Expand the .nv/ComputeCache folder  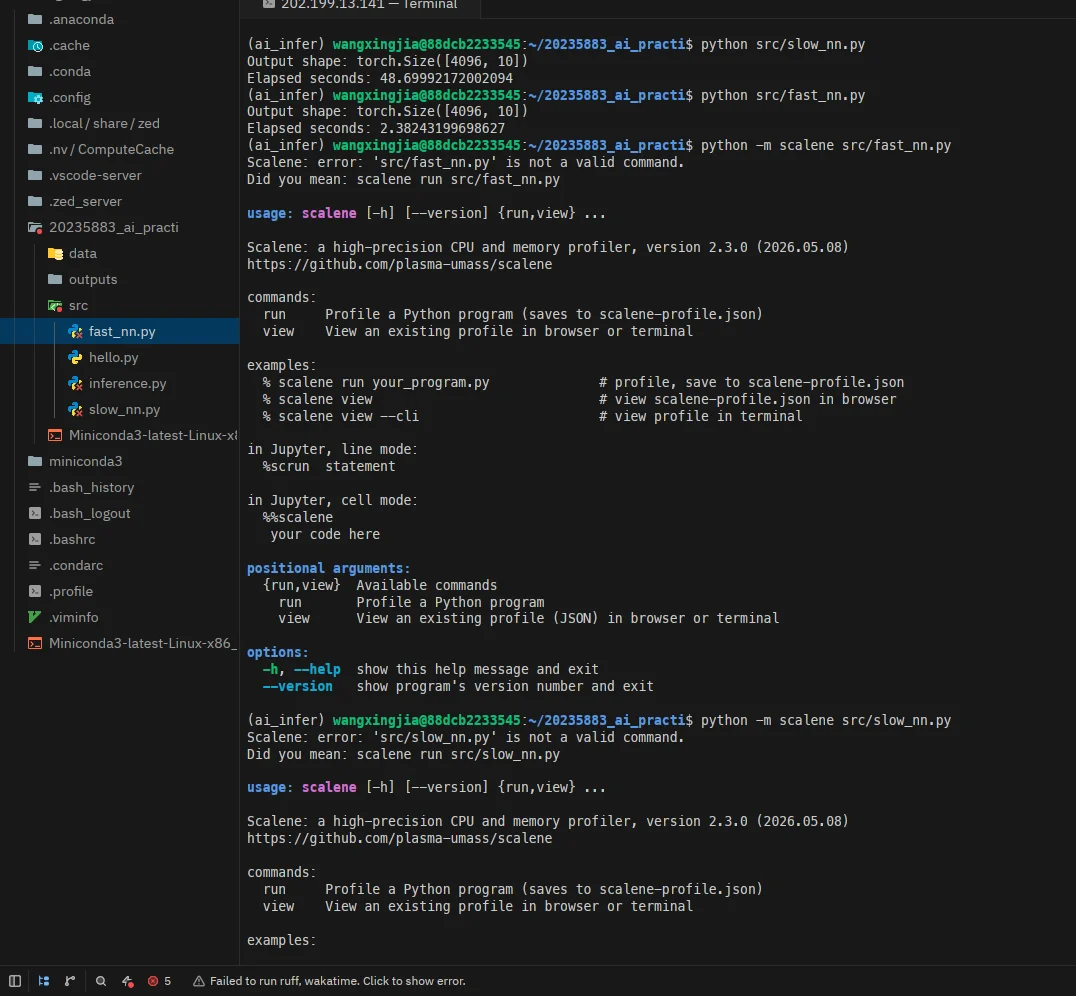[119, 150]
